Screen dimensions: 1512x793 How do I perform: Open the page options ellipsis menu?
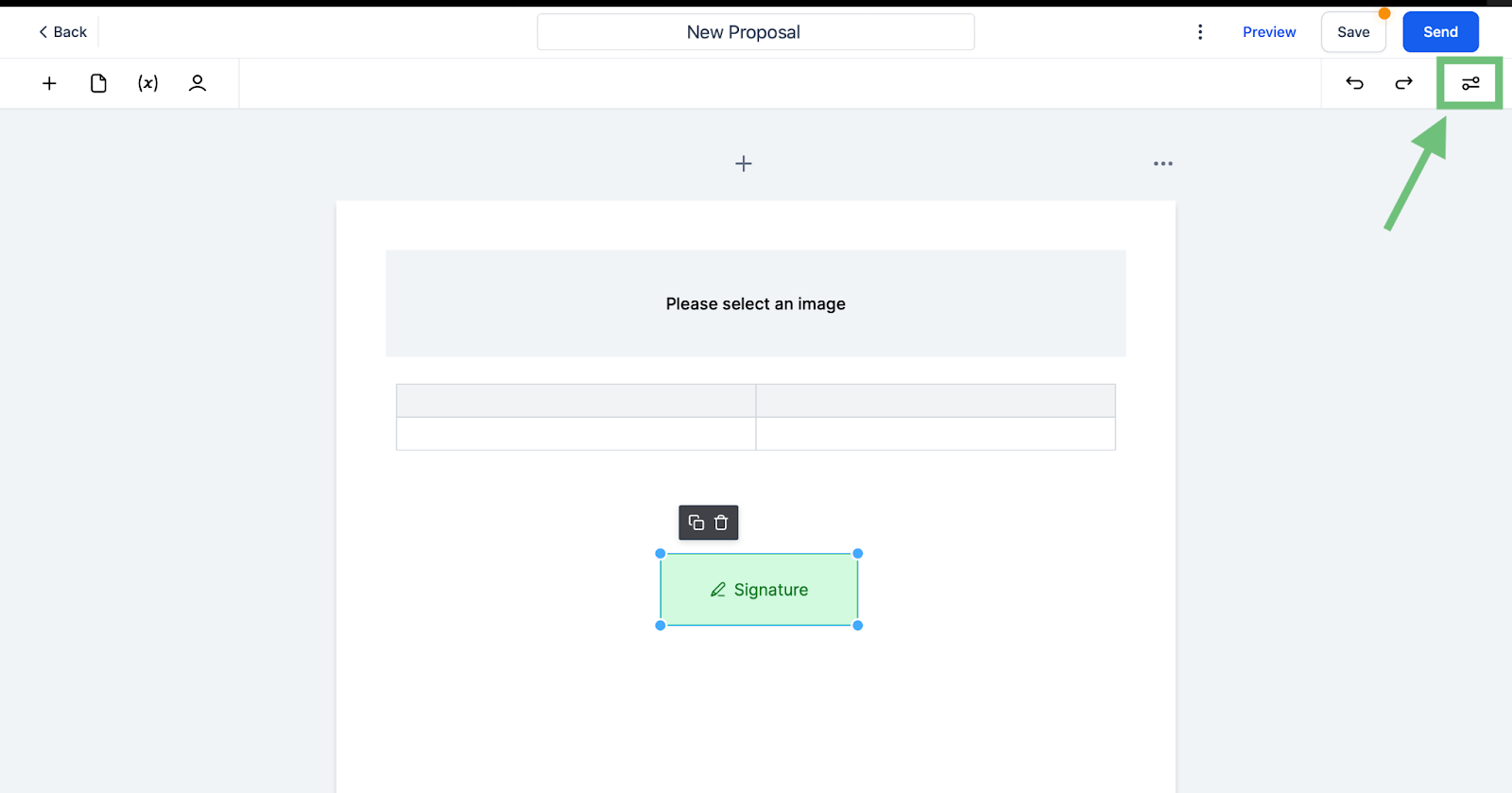coord(1163,164)
